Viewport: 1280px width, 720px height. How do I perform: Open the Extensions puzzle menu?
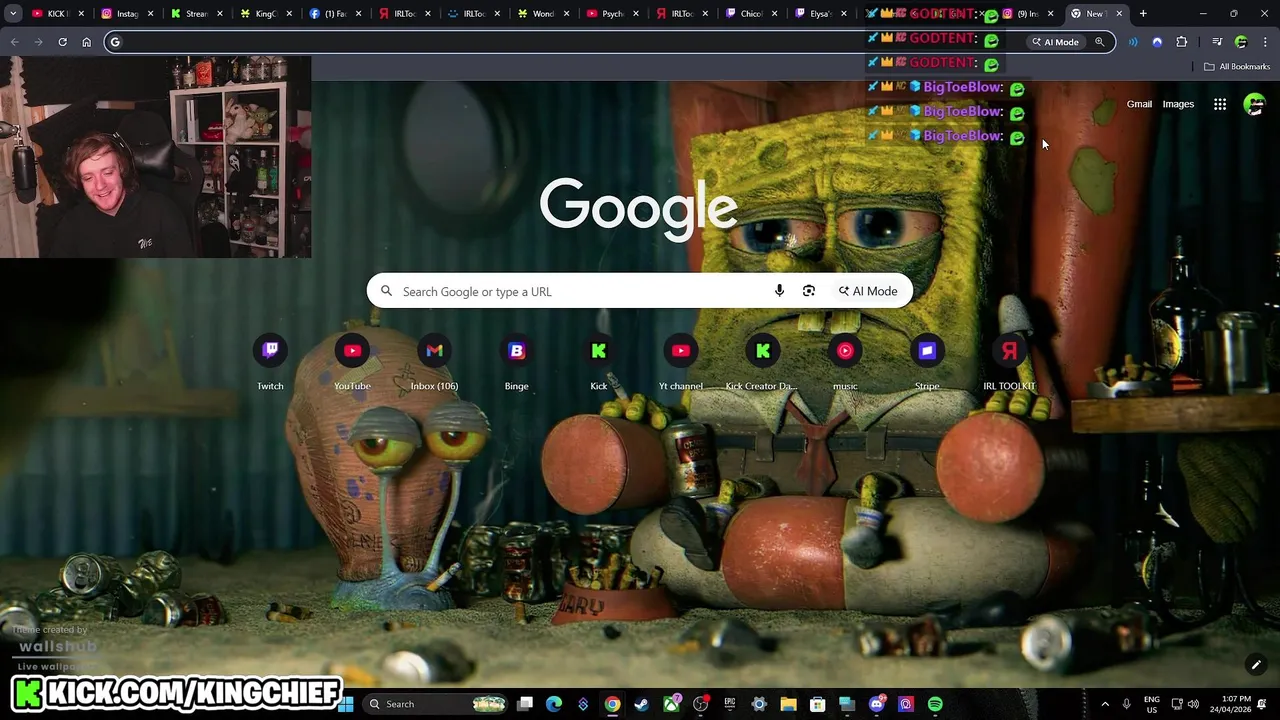click(x=1182, y=42)
